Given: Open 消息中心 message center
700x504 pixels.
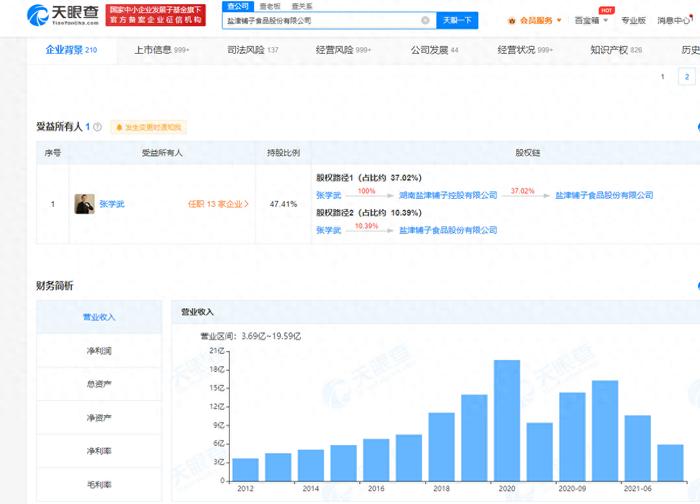Looking at the screenshot, I should click(x=675, y=20).
